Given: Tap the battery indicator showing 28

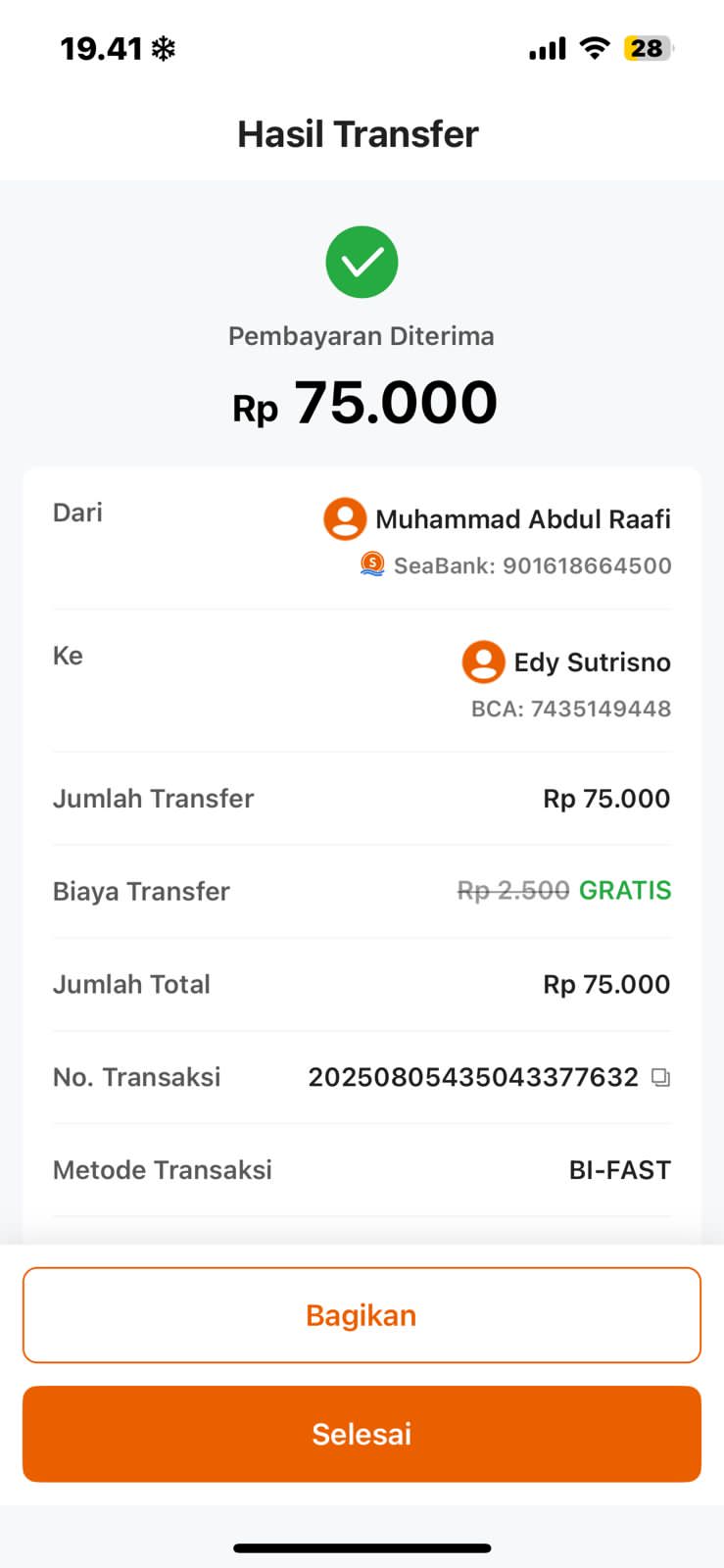Looking at the screenshot, I should [x=648, y=48].
